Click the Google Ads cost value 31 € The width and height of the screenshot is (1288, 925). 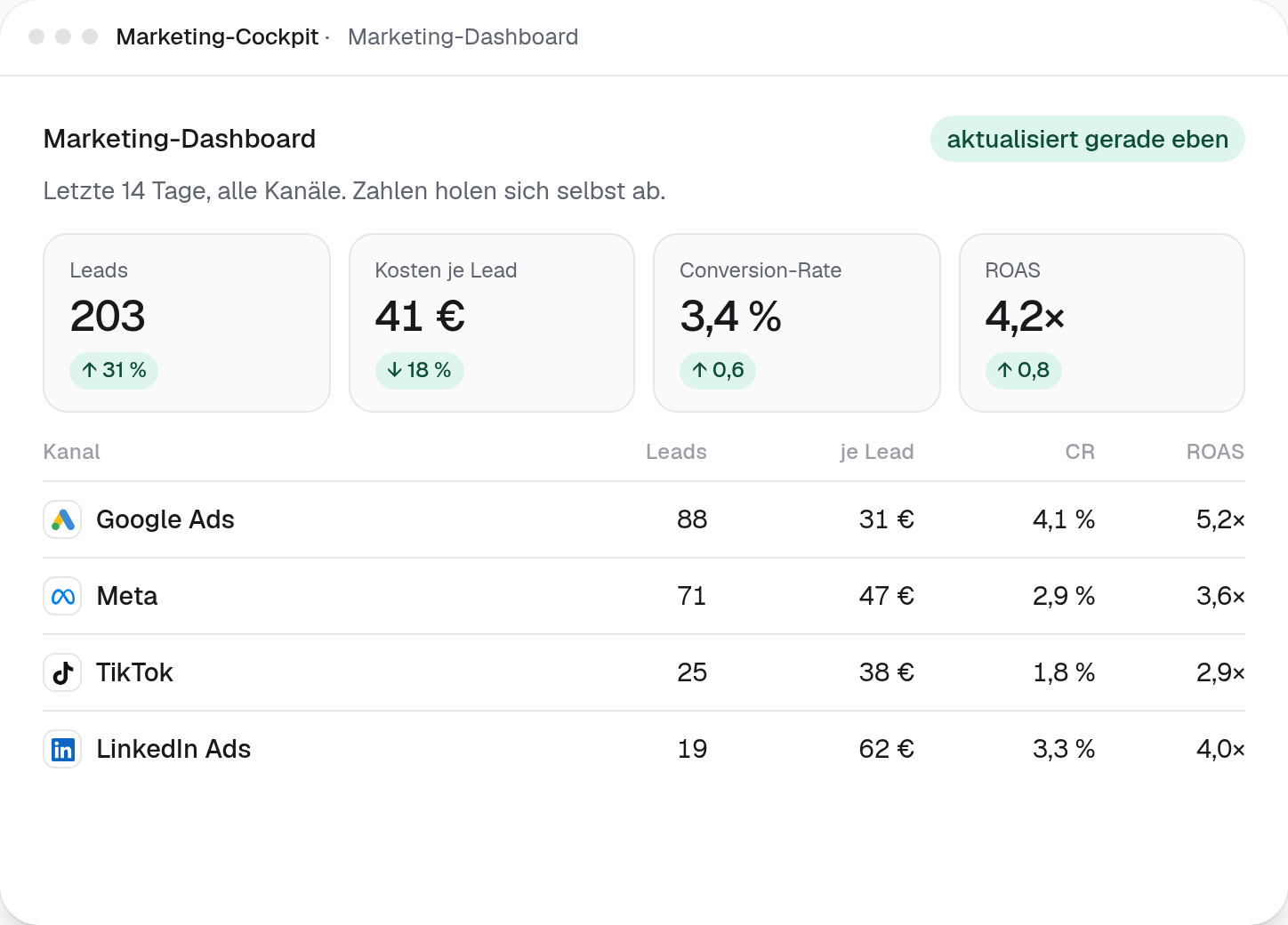[x=887, y=519]
